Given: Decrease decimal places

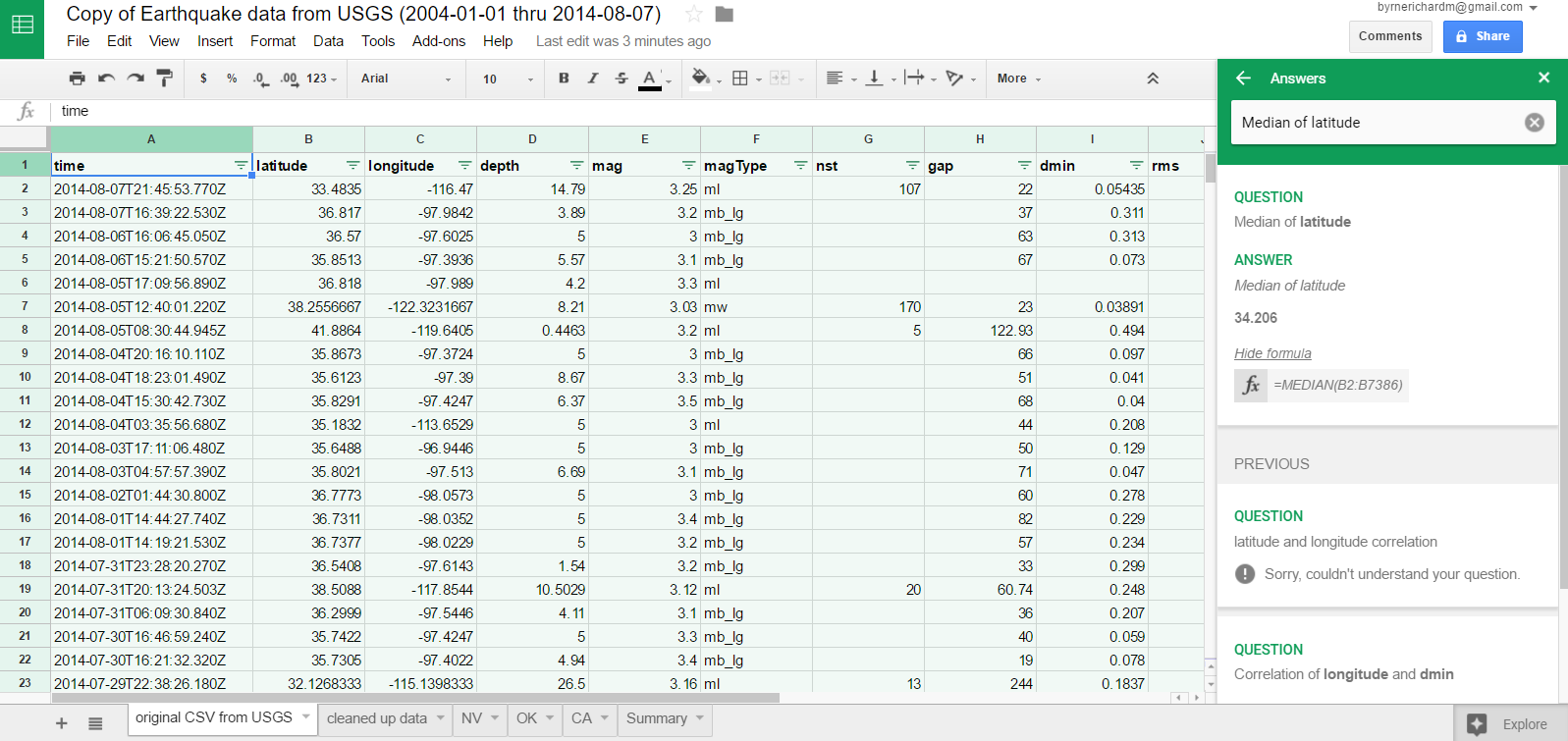Looking at the screenshot, I should click(260, 79).
